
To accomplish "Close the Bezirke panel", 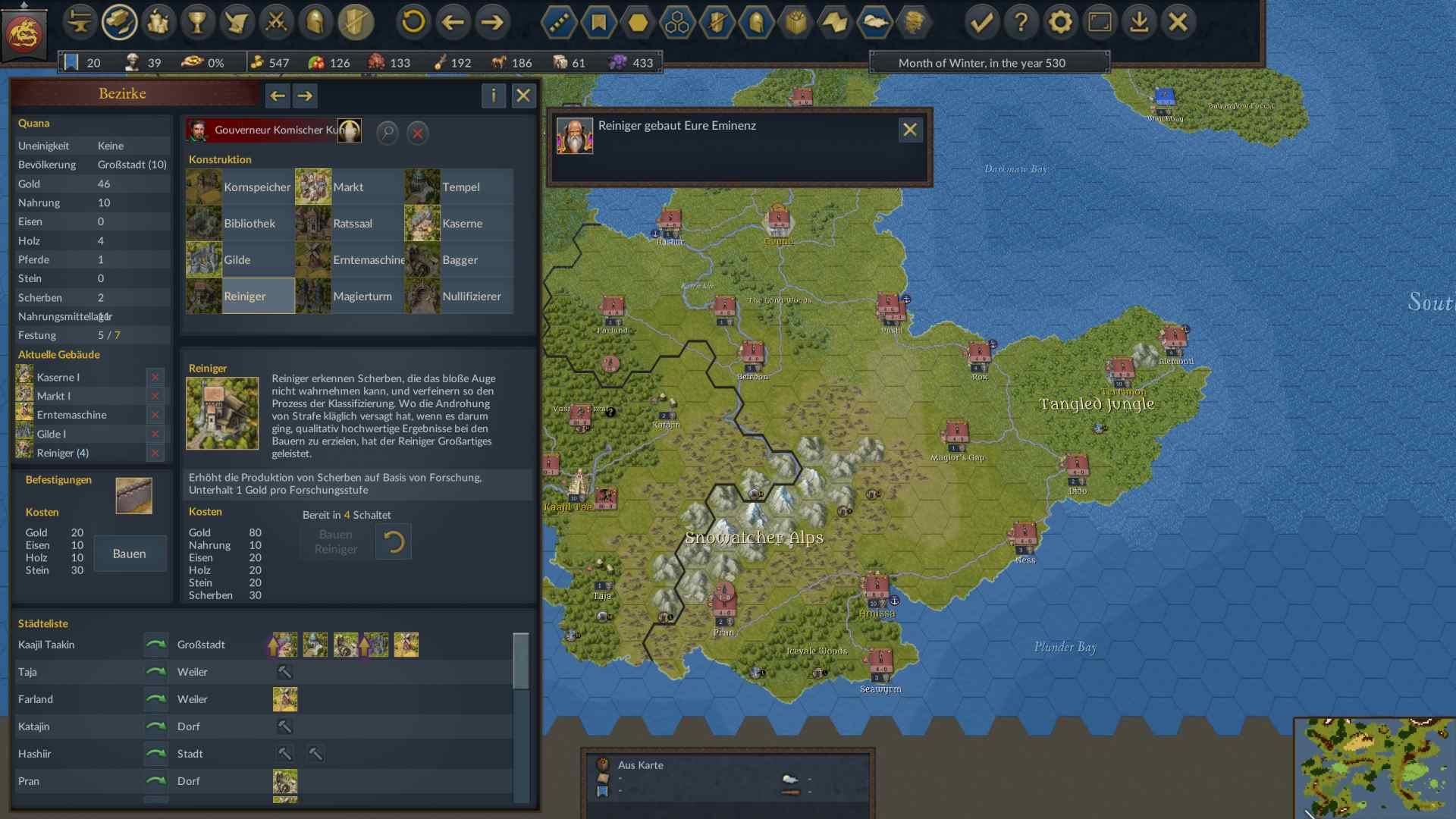I will tap(523, 96).
